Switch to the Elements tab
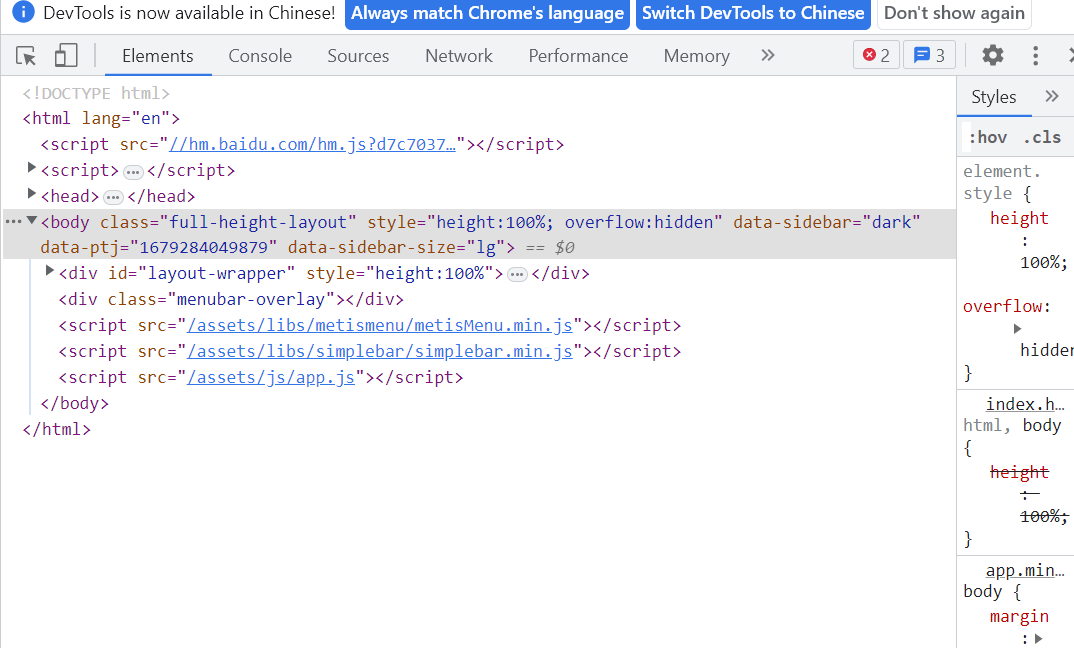The width and height of the screenshot is (1074, 648). pos(158,55)
